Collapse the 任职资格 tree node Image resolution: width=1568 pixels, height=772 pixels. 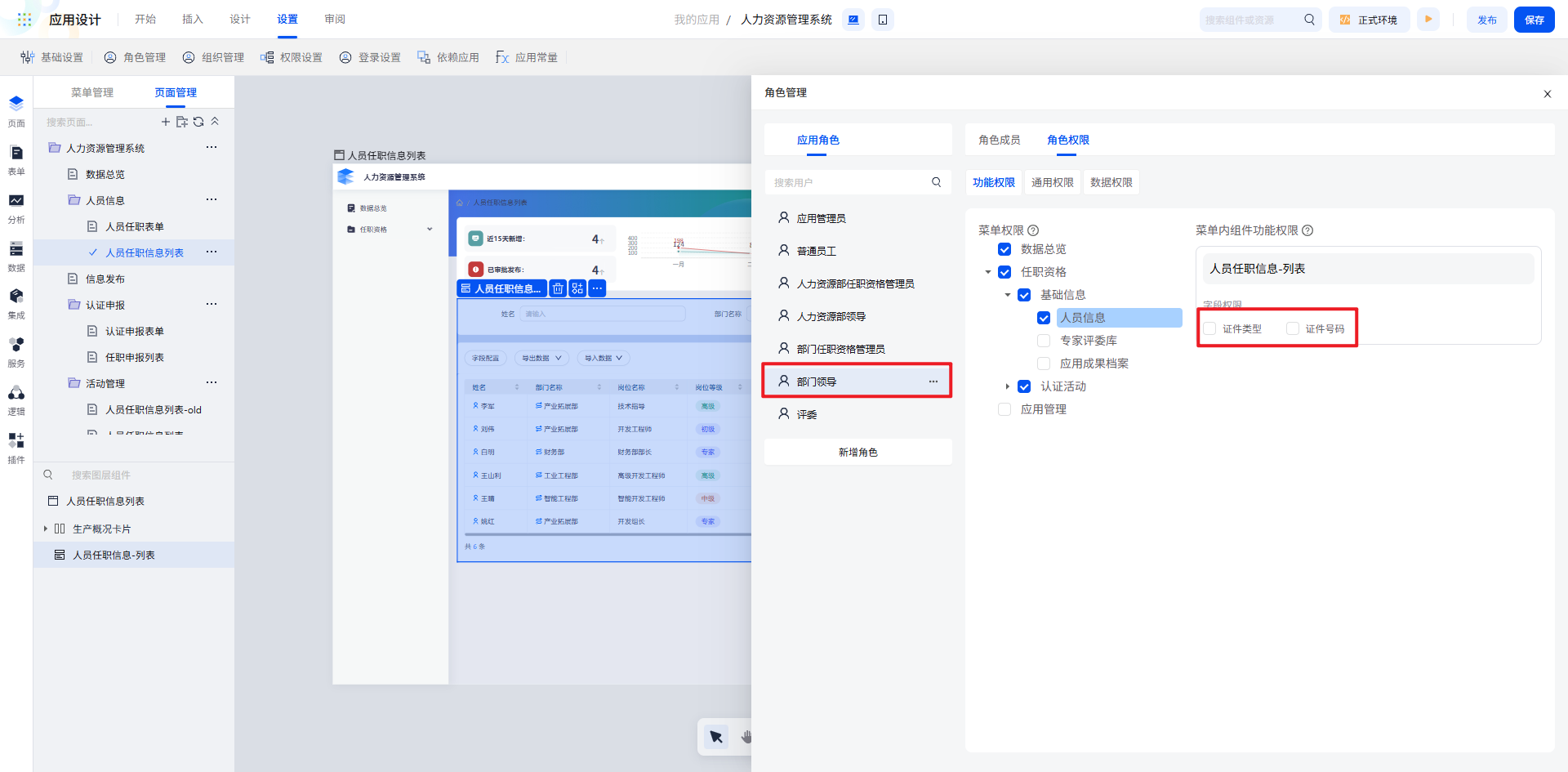[x=988, y=272]
